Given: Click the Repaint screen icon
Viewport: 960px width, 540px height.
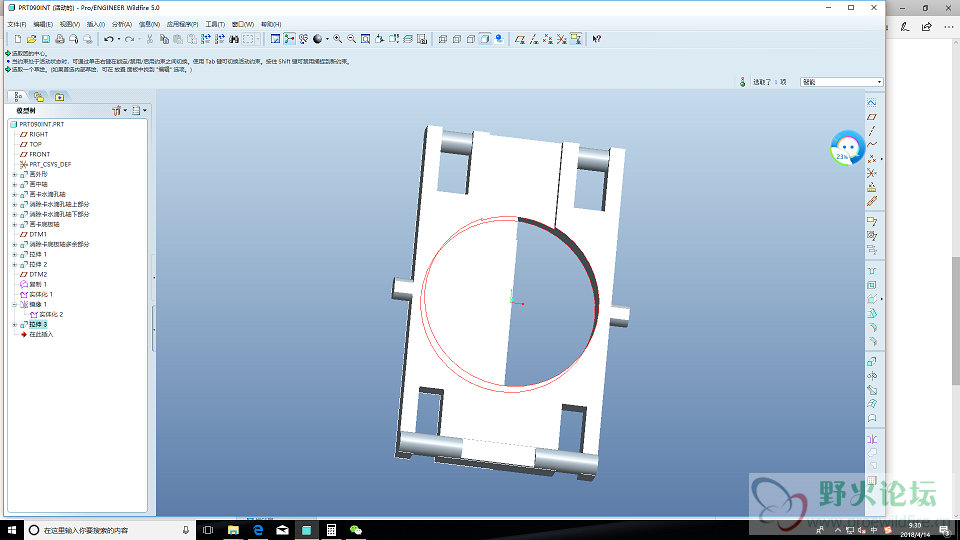Looking at the screenshot, I should (x=276, y=39).
